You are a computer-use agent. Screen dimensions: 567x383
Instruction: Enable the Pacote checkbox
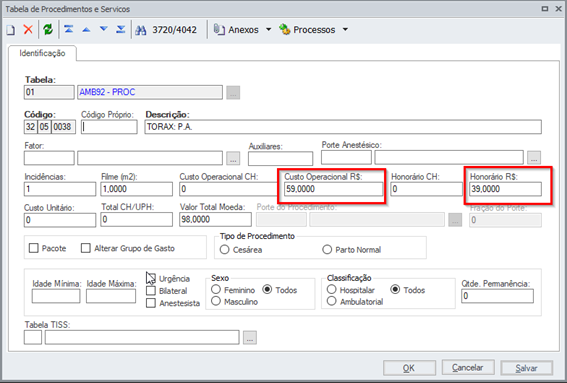pyautogui.click(x=34, y=248)
